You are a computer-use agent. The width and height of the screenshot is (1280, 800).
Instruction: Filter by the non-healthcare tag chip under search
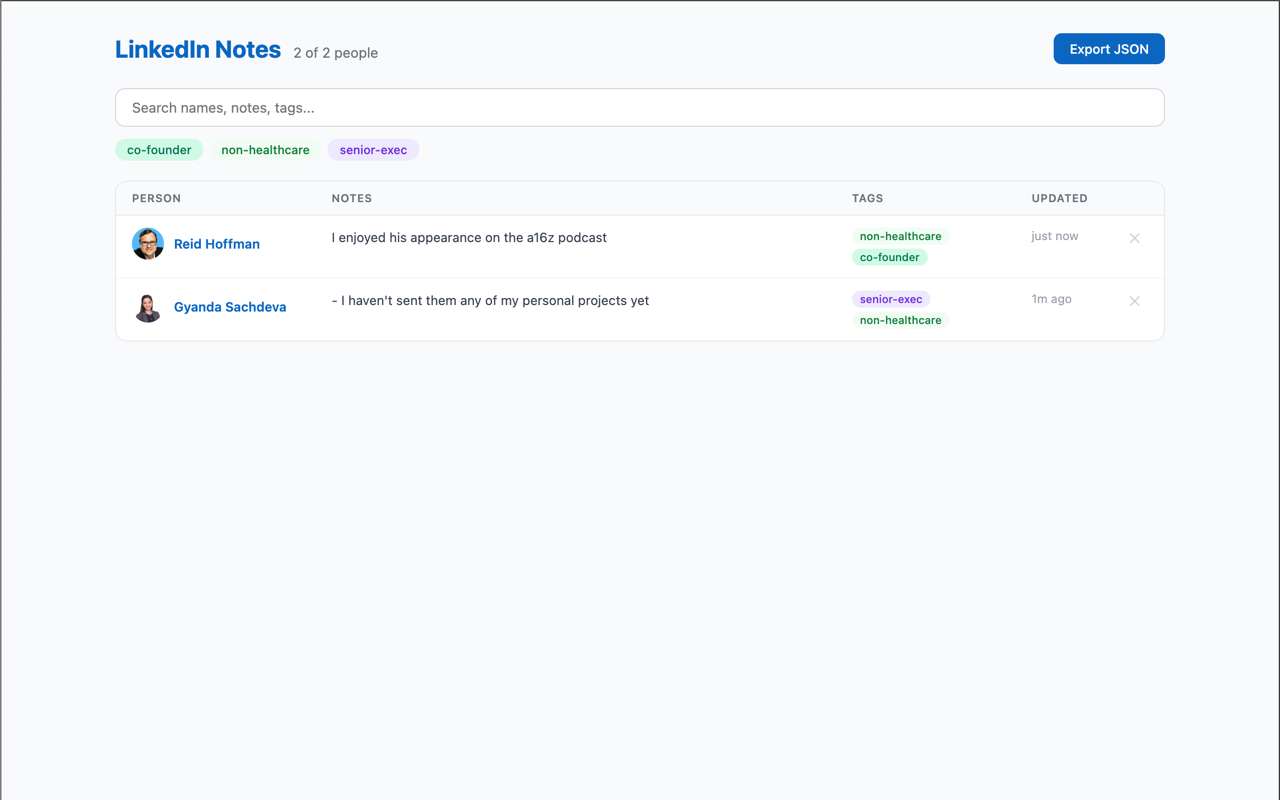[x=265, y=150]
